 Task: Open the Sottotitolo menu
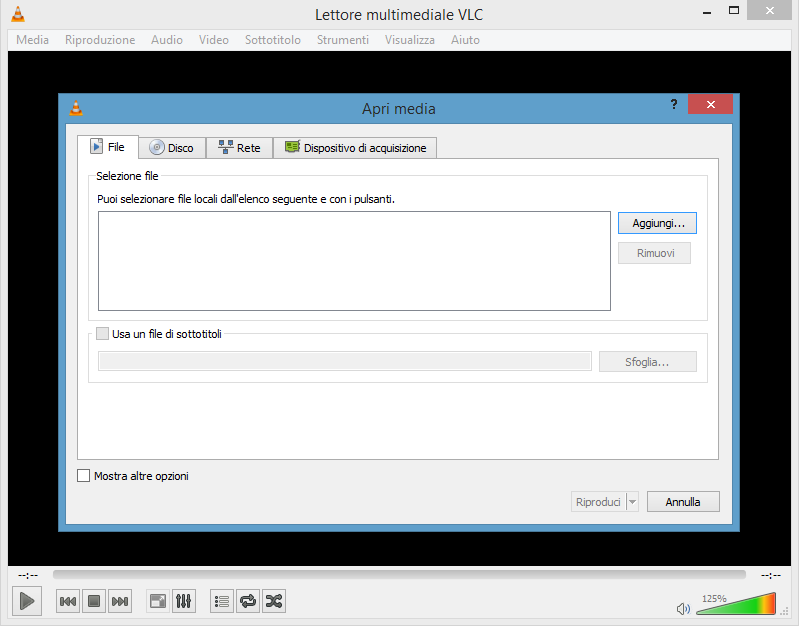pyautogui.click(x=273, y=40)
